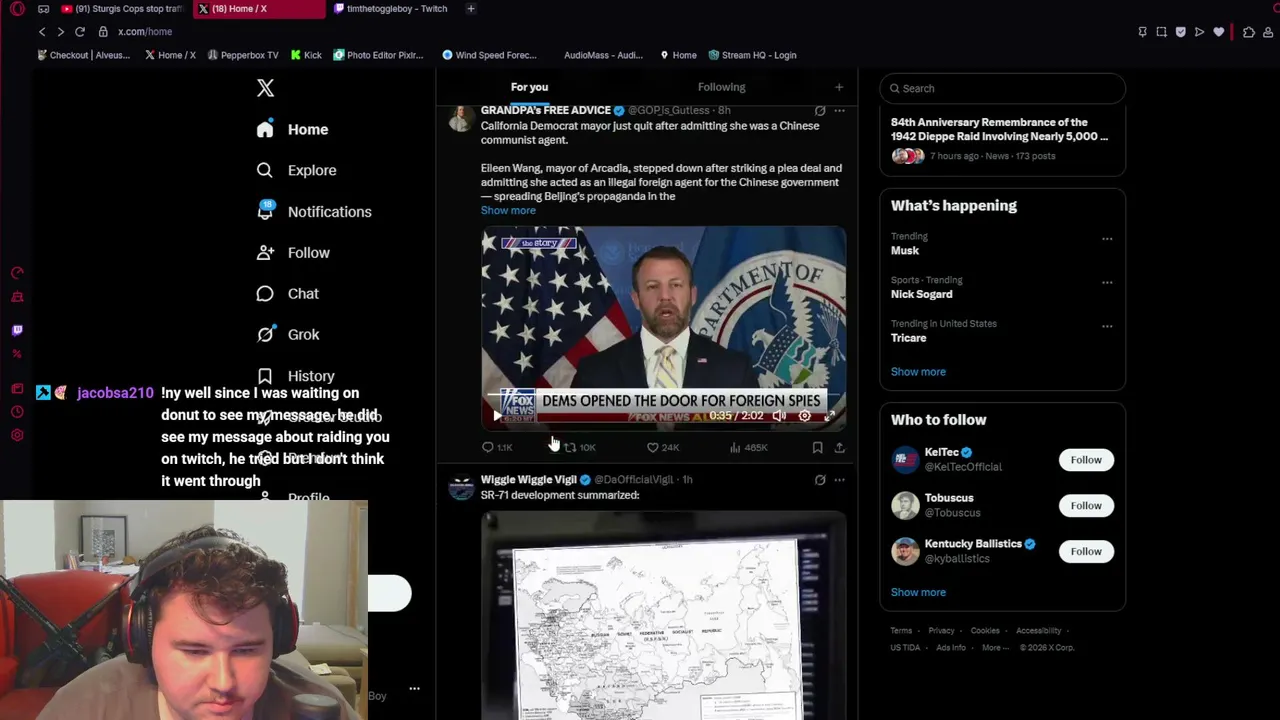Open the Pepperbox TV bookmark
Image resolution: width=1280 pixels, height=720 pixels.
click(x=242, y=55)
